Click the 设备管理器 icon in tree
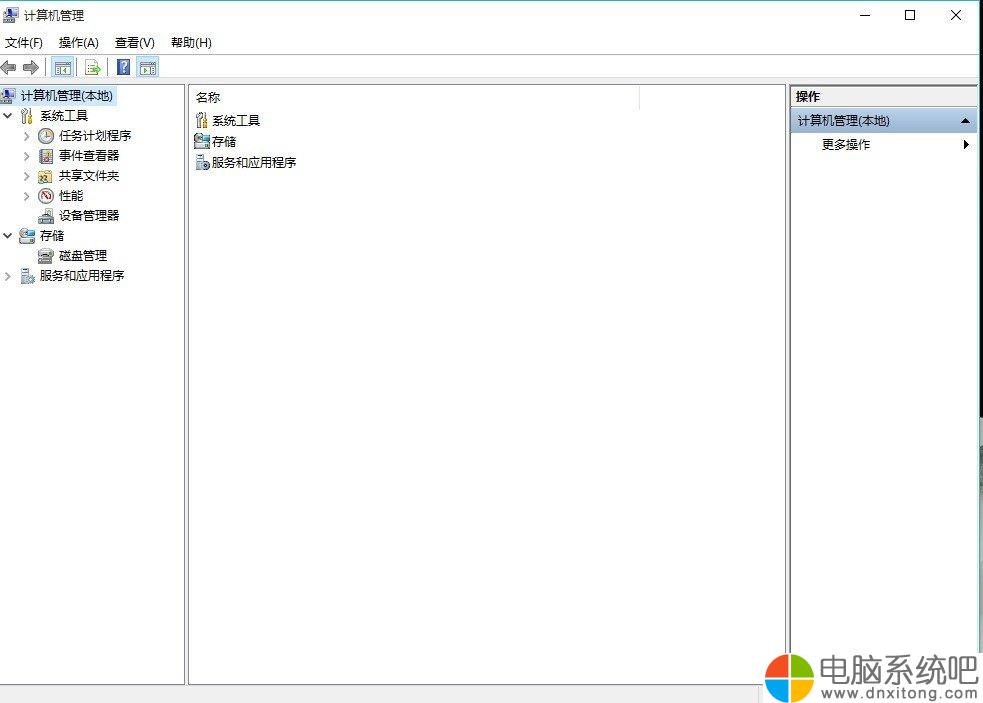 point(46,216)
